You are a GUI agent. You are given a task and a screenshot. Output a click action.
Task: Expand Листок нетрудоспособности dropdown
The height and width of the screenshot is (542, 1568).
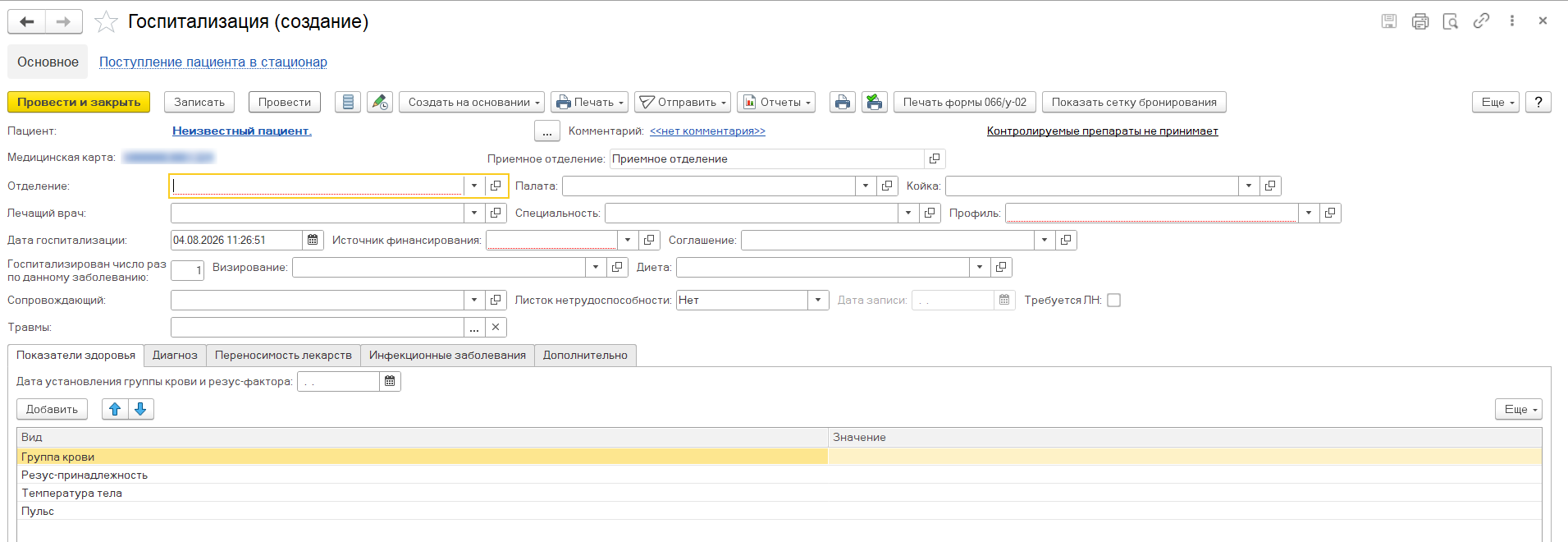click(x=818, y=300)
